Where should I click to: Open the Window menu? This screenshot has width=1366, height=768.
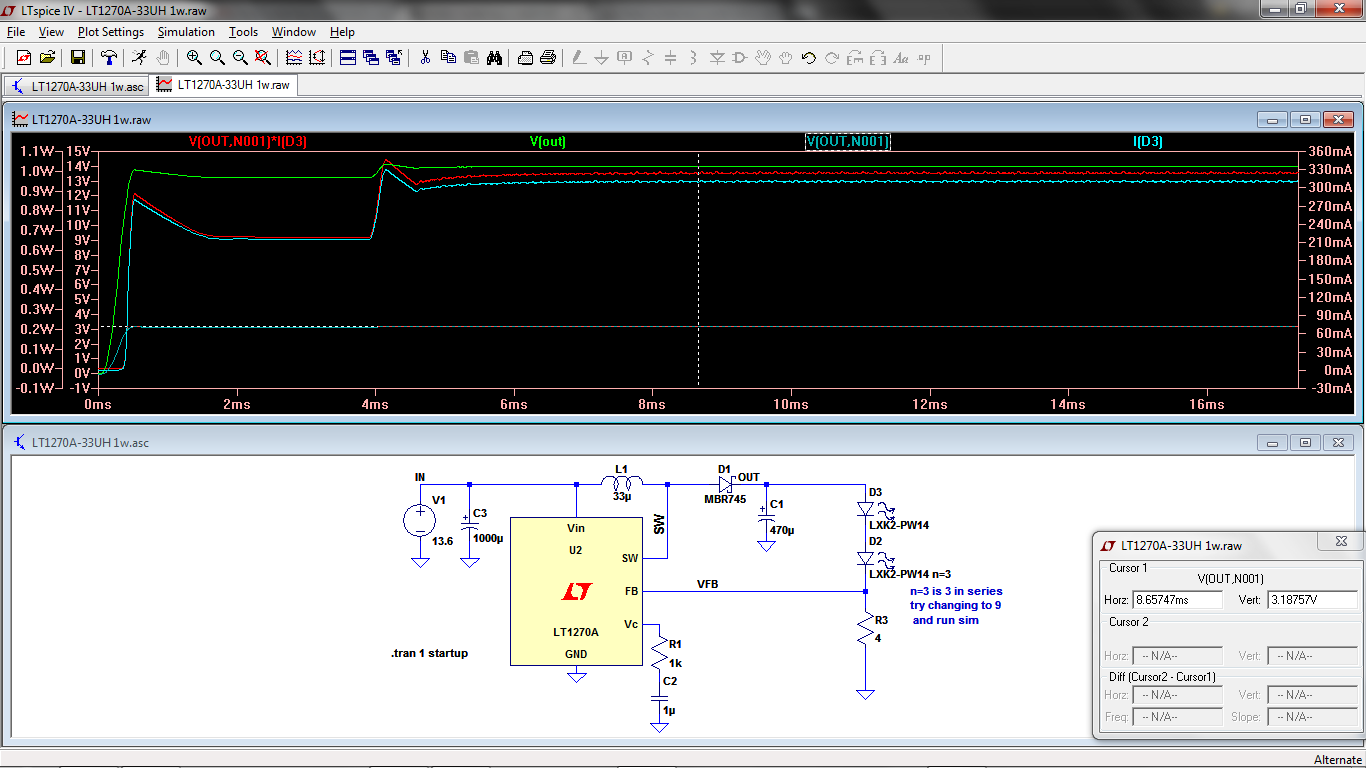[294, 32]
